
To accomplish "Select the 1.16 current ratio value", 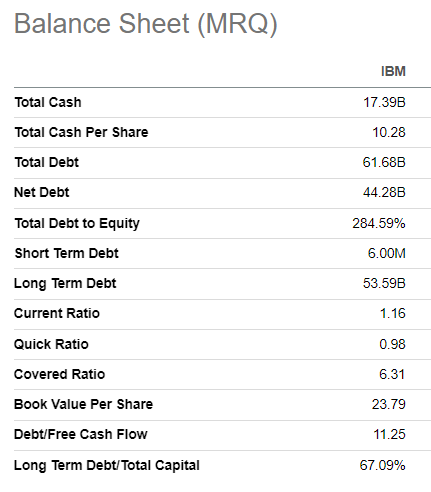I will (x=393, y=313).
